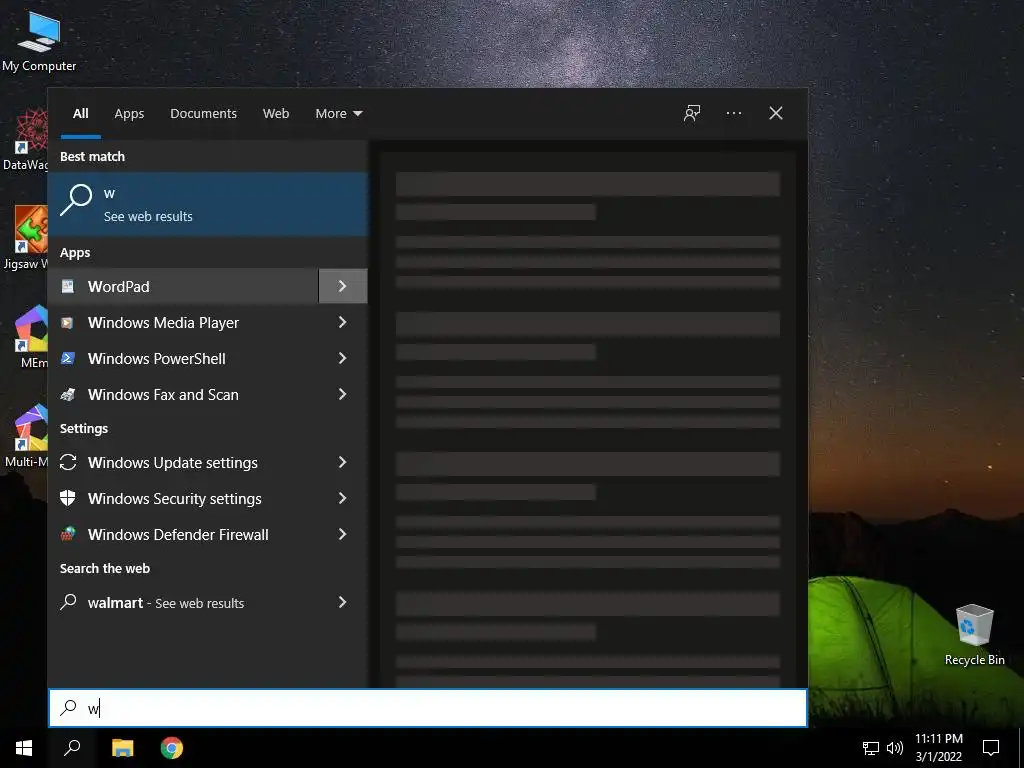Open Windows Media Player result
The width and height of the screenshot is (1024, 768).
pos(183,323)
